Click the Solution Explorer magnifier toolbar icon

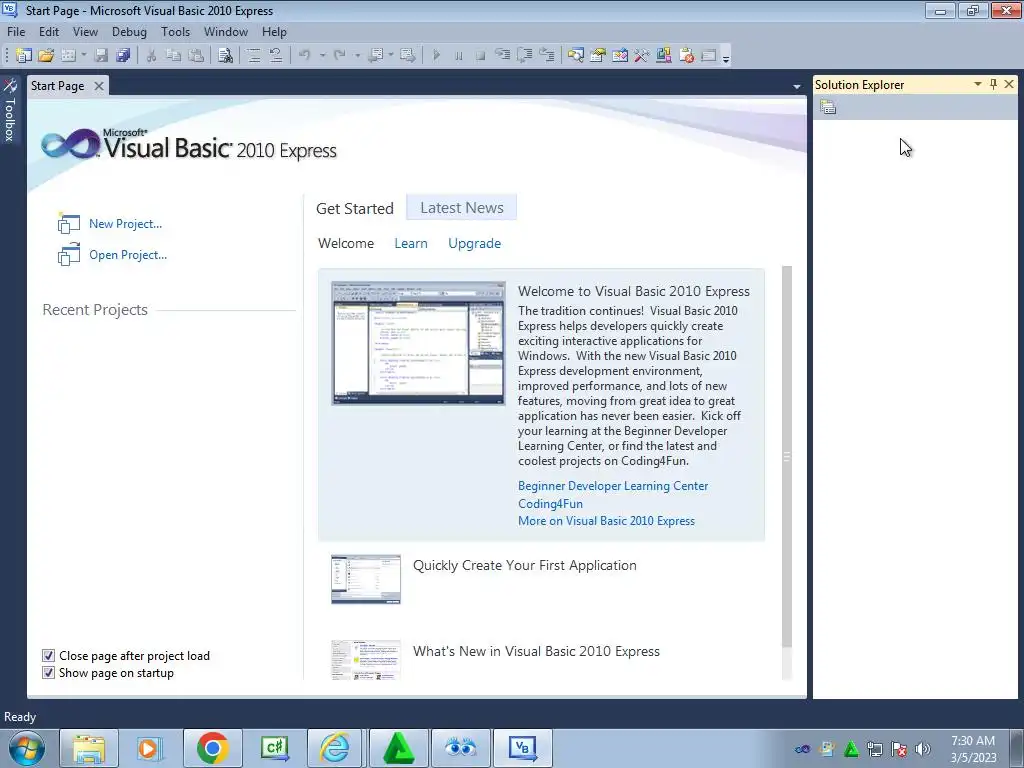point(575,56)
